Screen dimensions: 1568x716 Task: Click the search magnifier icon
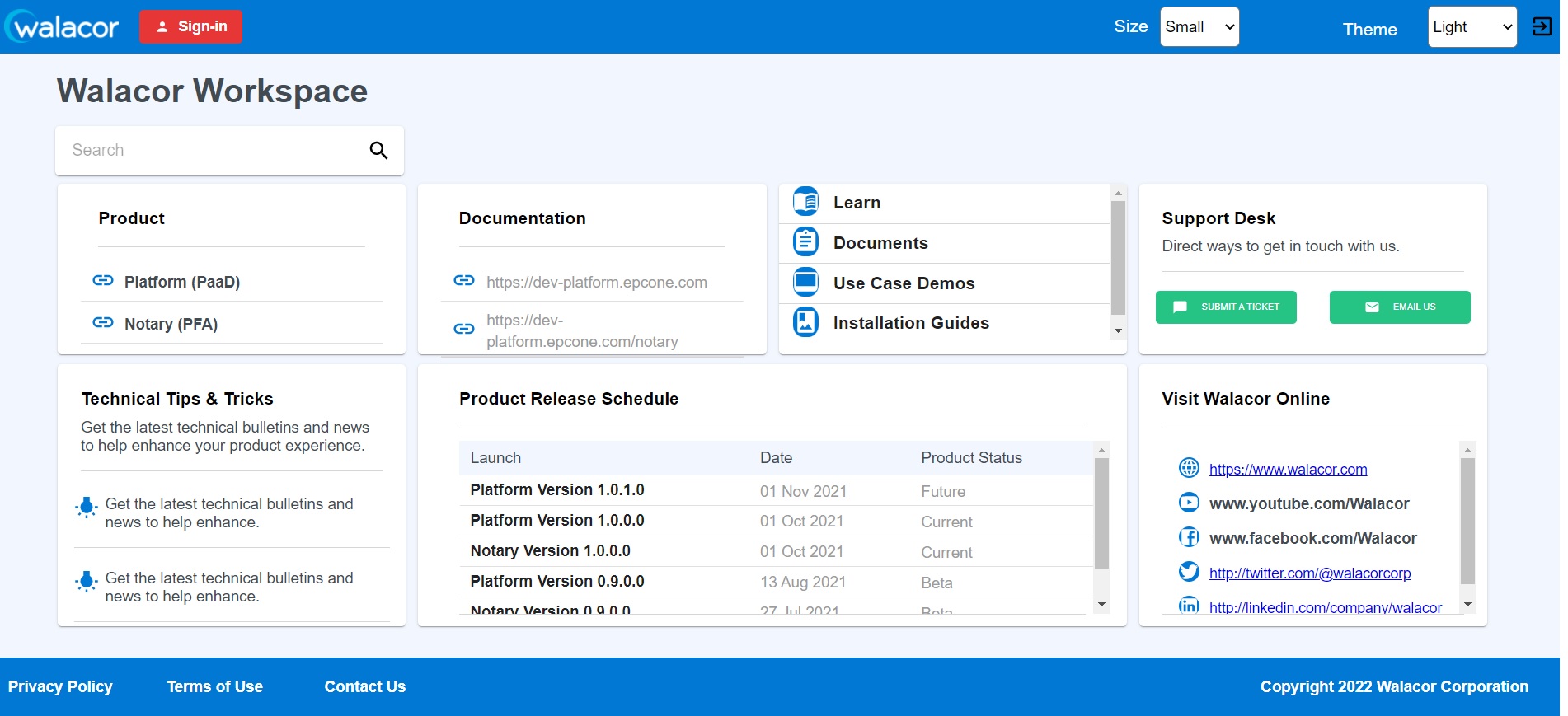pos(378,150)
